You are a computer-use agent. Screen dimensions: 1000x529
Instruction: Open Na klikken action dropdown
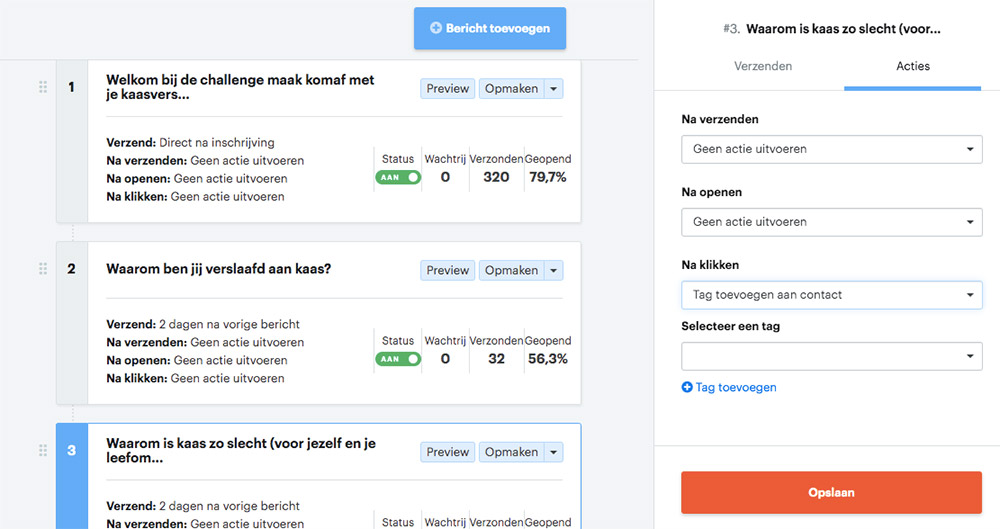point(831,295)
